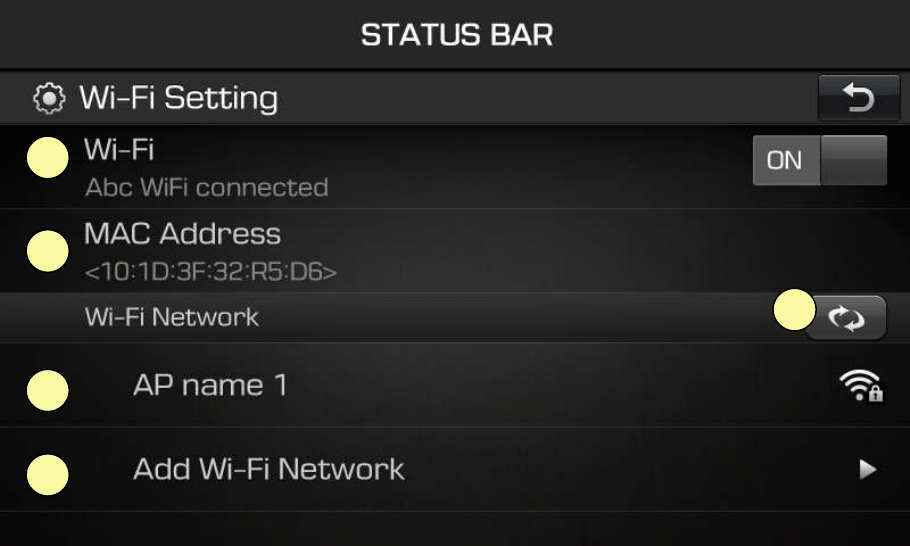Open the arrow on Add Wi-Fi Network

click(x=868, y=469)
